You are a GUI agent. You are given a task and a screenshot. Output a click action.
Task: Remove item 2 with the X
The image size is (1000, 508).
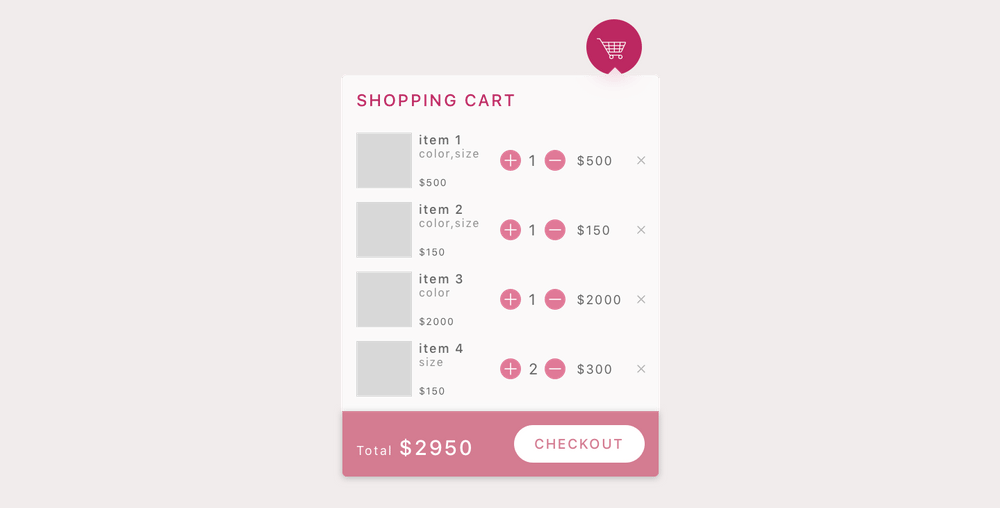pyautogui.click(x=641, y=230)
